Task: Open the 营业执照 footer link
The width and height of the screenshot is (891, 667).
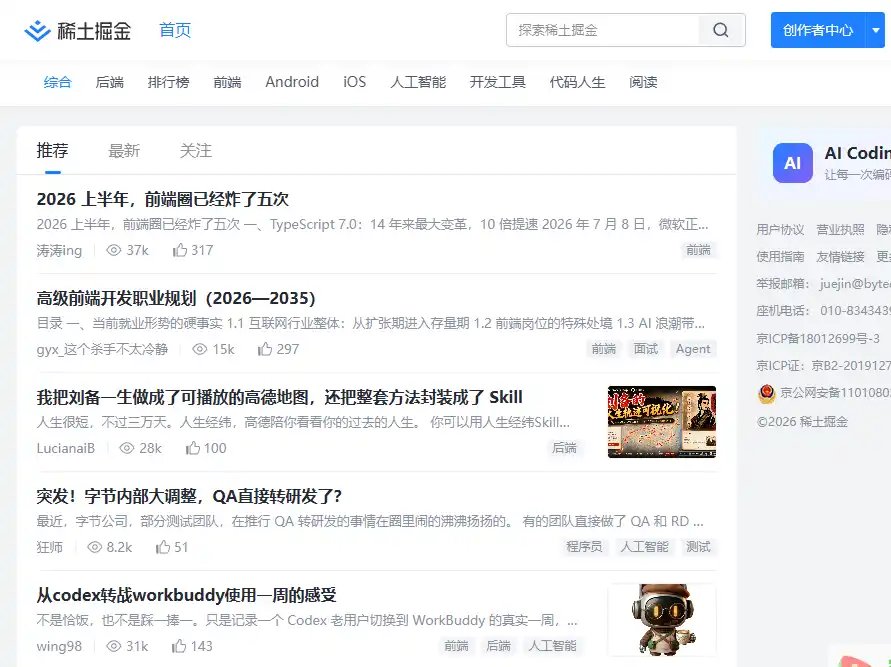Action: pos(840,230)
